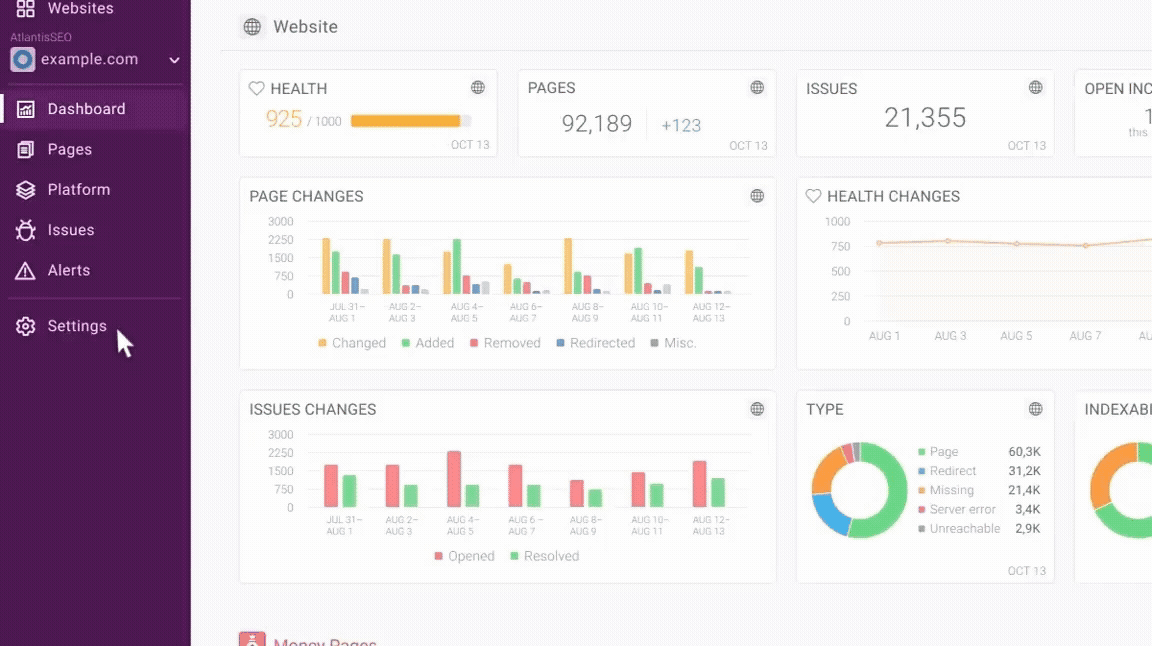Screen dimensions: 1152x646
Task: Click the 925 health score
Action: pos(284,119)
